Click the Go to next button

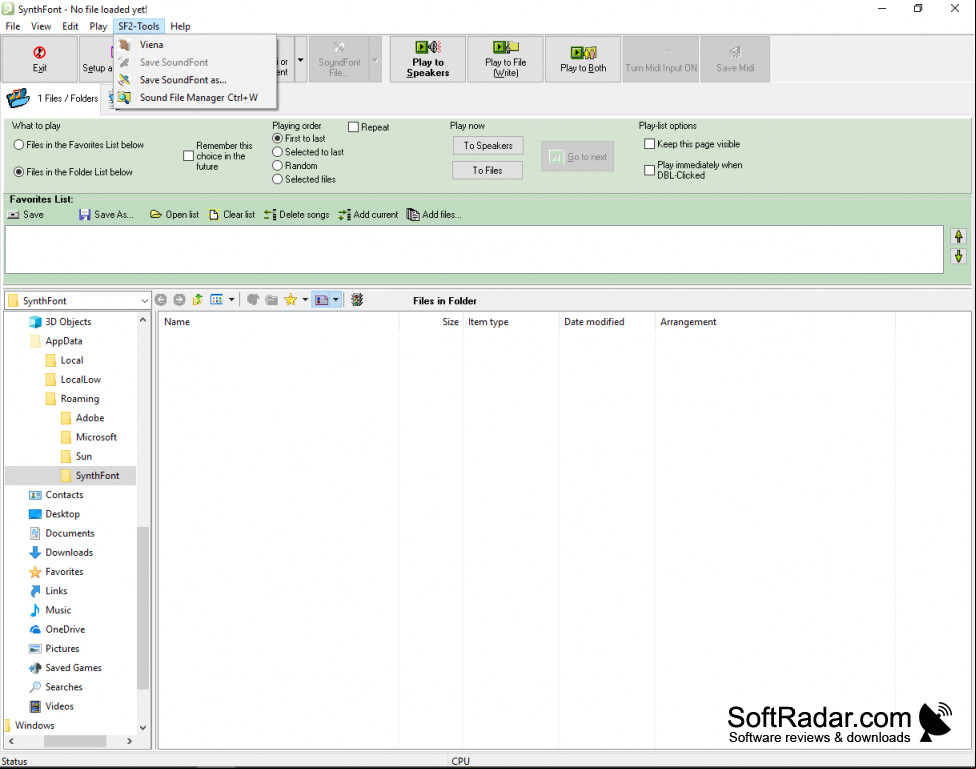tap(578, 157)
